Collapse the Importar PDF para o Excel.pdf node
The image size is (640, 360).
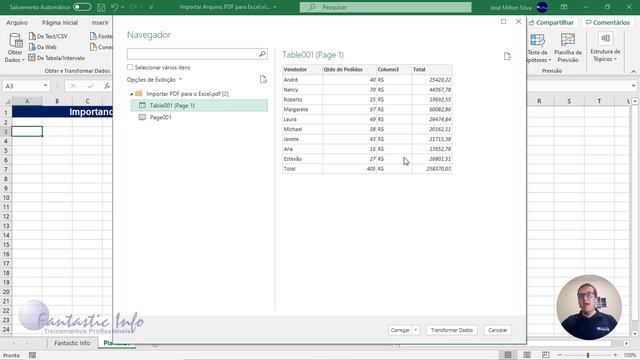pyautogui.click(x=131, y=94)
